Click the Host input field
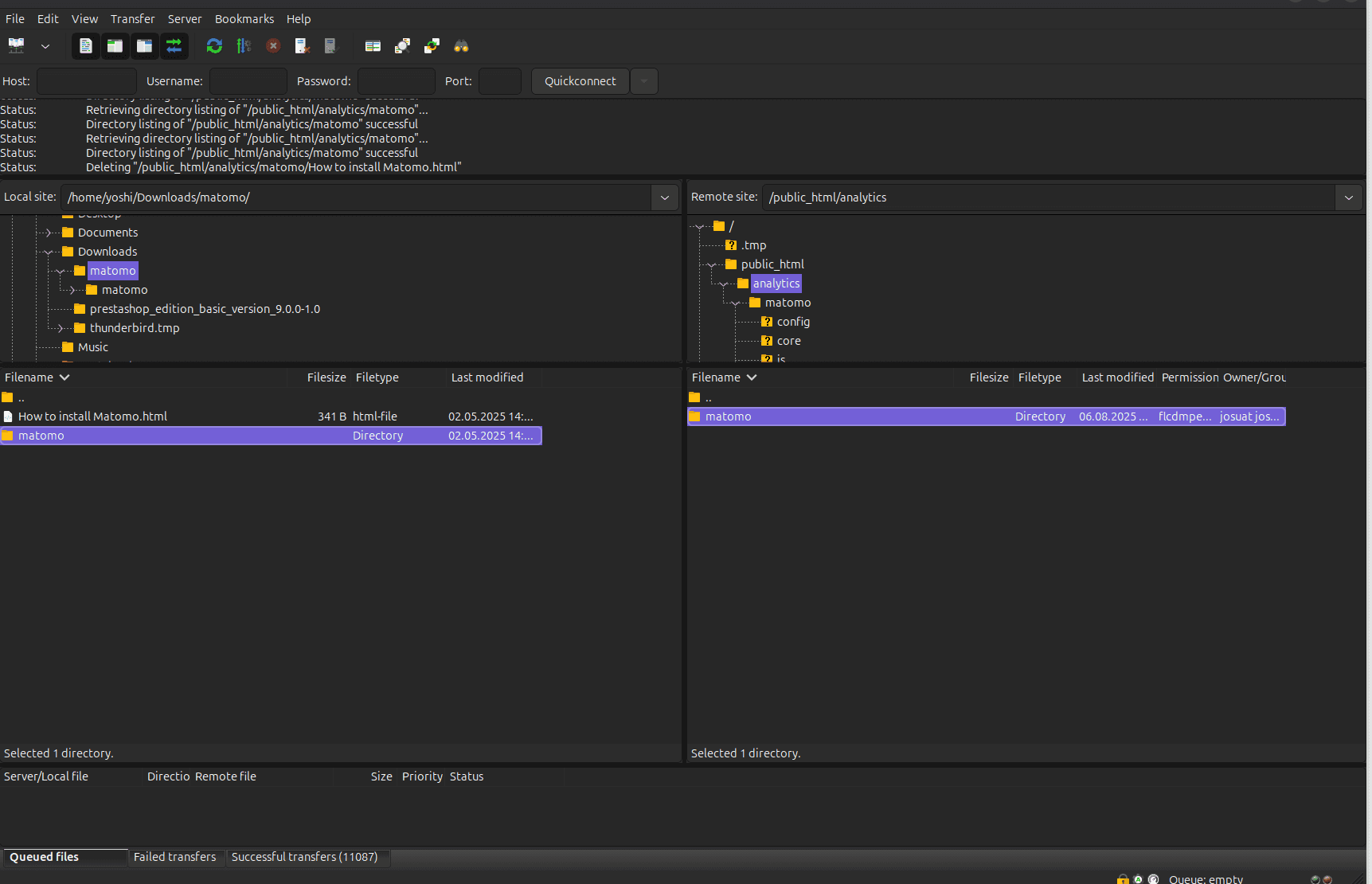 [87, 81]
